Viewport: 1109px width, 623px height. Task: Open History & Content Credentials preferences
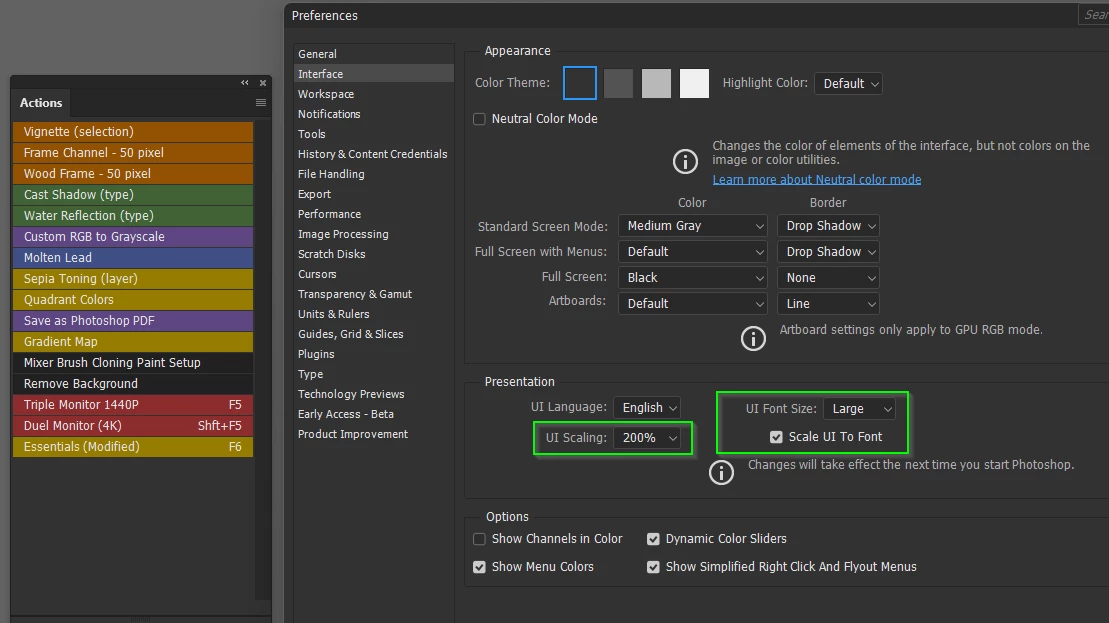[373, 154]
